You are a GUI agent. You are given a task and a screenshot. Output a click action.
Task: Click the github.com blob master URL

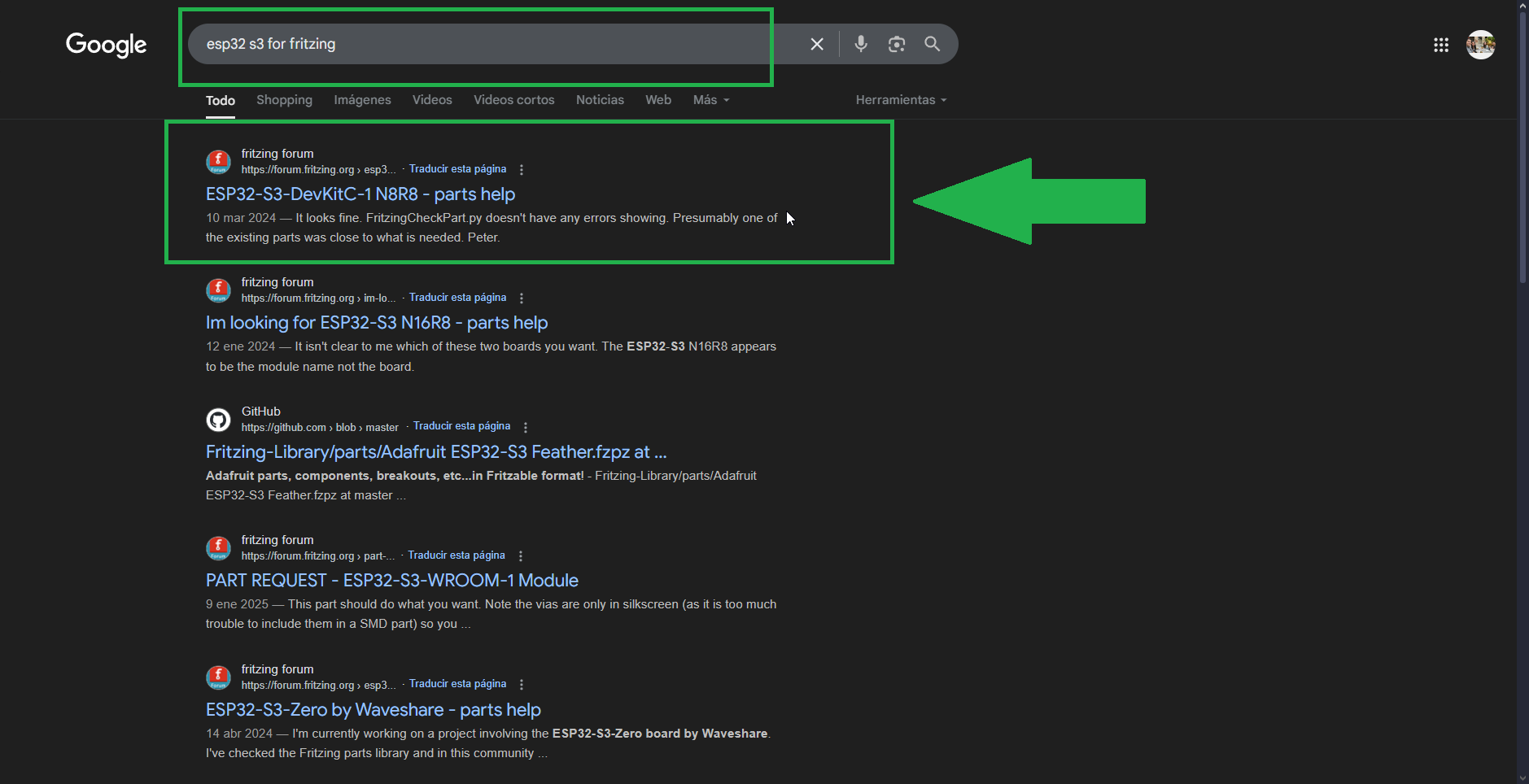[x=320, y=428]
